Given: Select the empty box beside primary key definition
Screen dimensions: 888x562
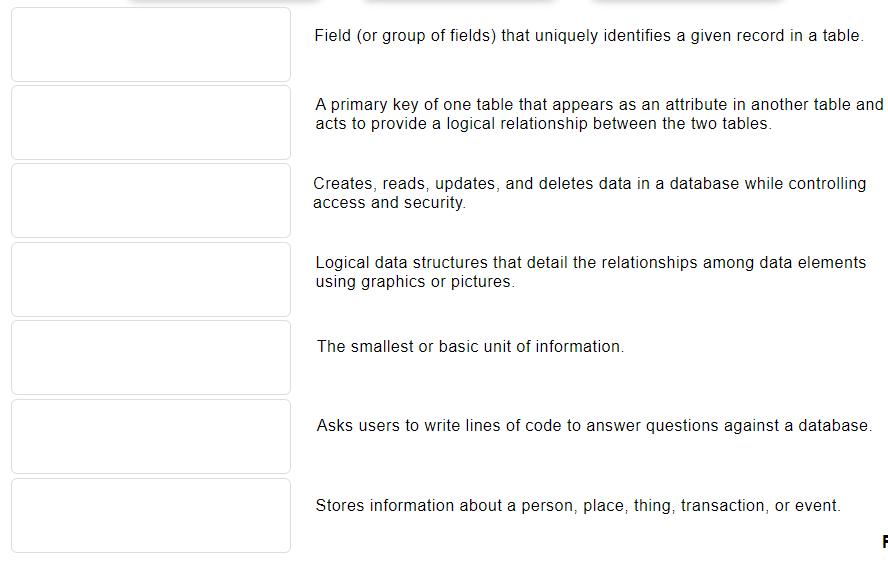Looking at the screenshot, I should (151, 44).
